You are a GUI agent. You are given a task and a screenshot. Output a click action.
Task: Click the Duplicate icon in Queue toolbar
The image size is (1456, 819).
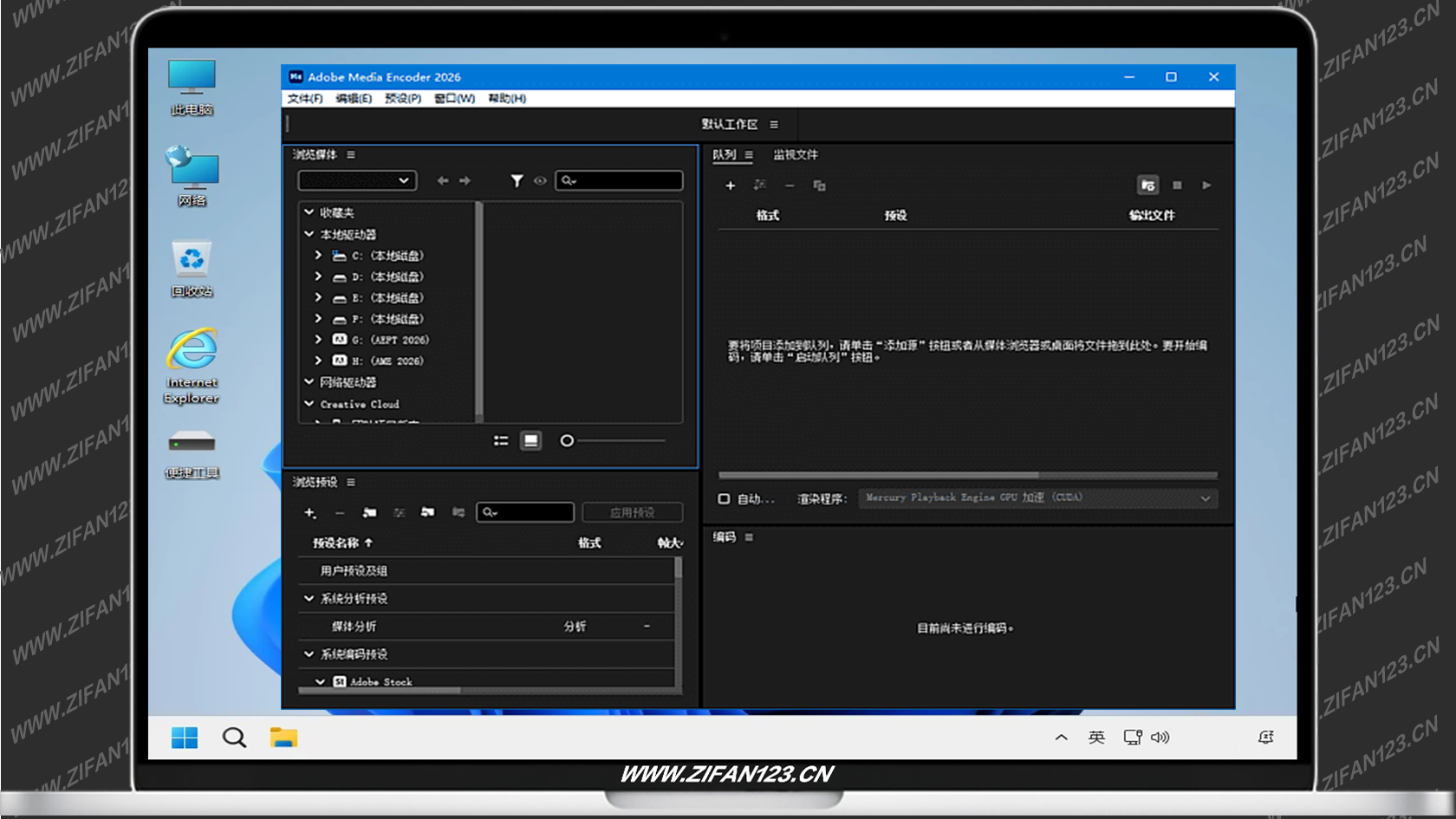coord(819,185)
